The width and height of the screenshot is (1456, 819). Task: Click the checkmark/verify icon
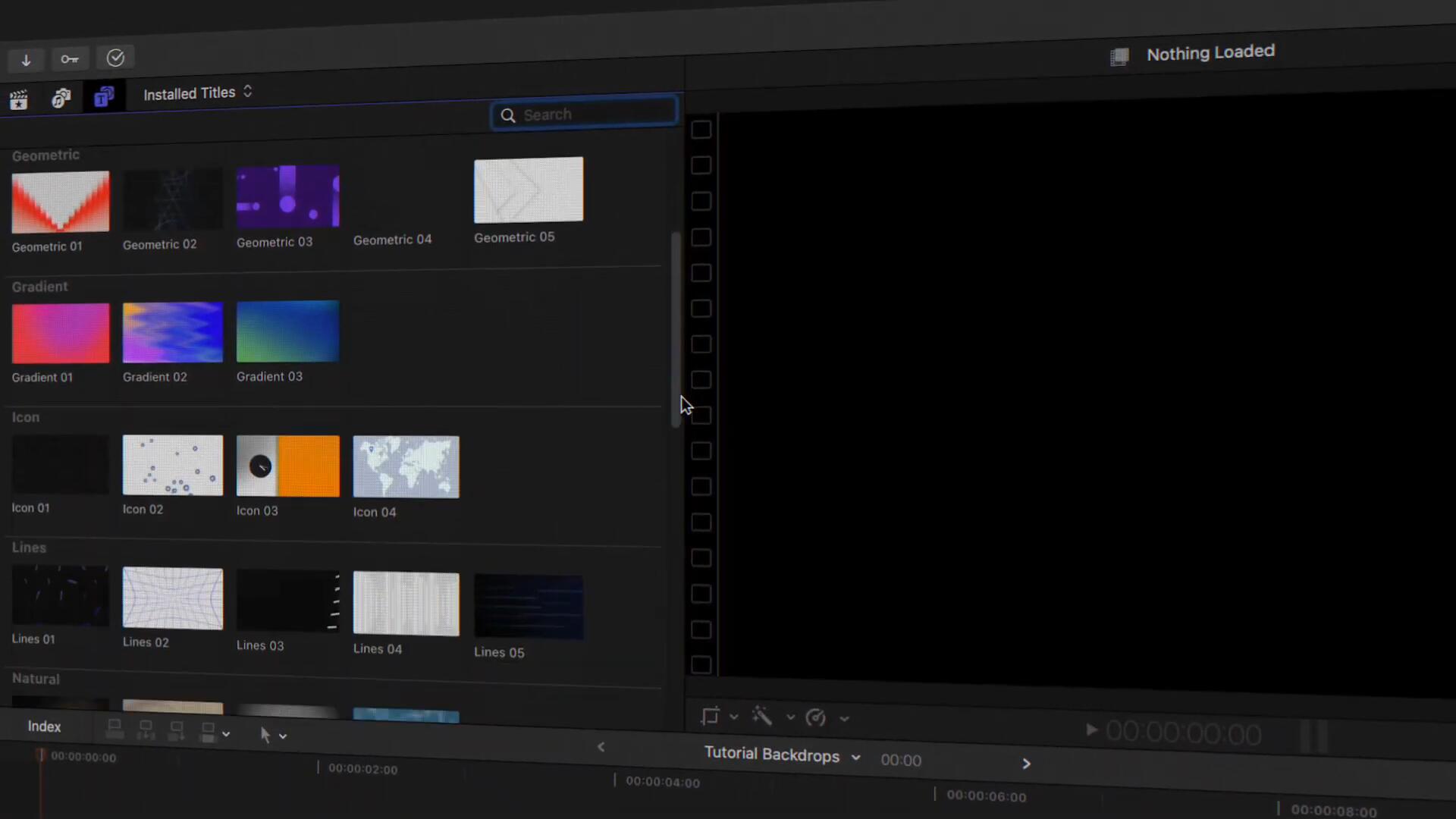point(115,58)
